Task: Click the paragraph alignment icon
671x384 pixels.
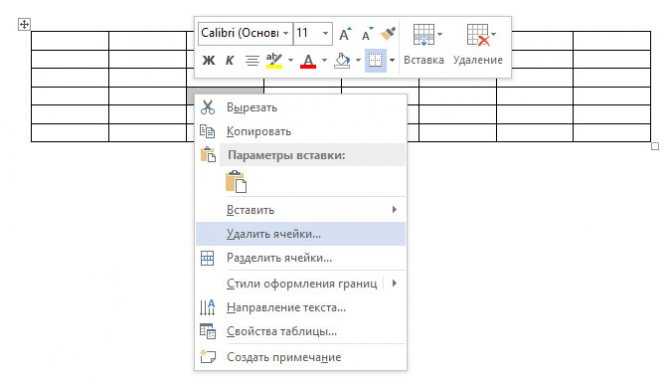Action: 252,60
